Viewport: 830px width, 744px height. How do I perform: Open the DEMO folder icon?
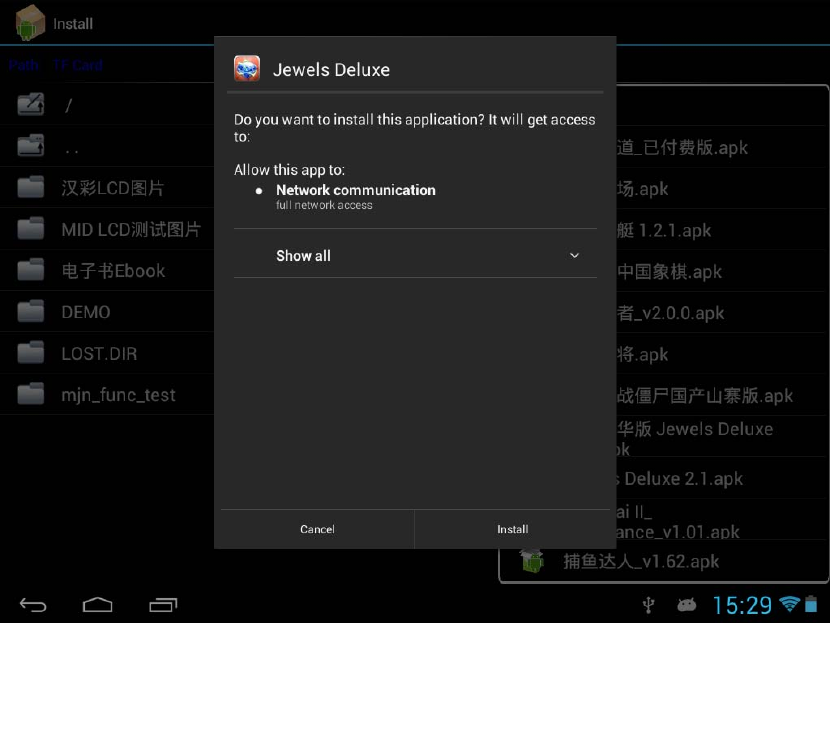click(x=31, y=311)
